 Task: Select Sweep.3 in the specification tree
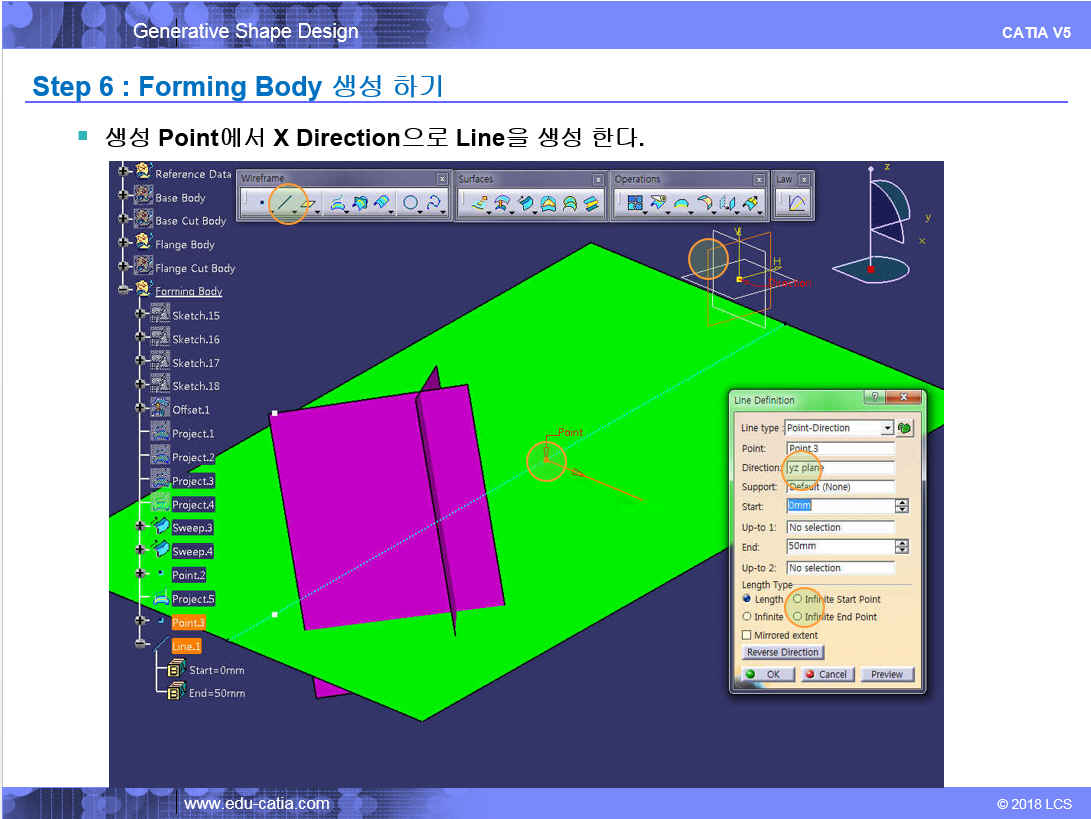point(192,527)
